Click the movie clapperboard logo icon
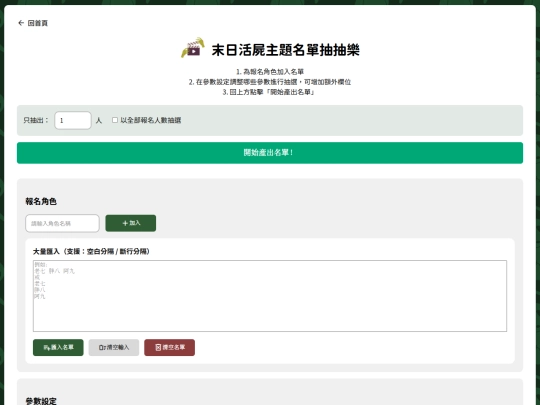 pos(193,48)
